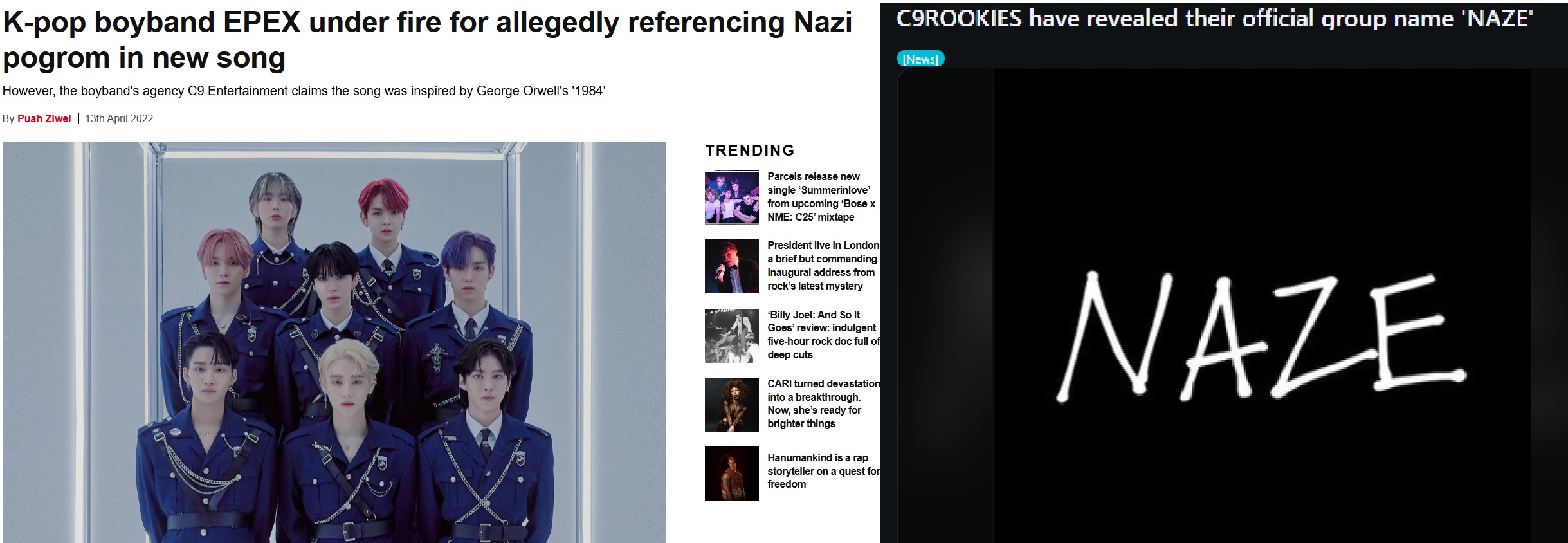The height and width of the screenshot is (543, 1568).
Task: Click the CARI article thumbnail
Action: click(732, 405)
